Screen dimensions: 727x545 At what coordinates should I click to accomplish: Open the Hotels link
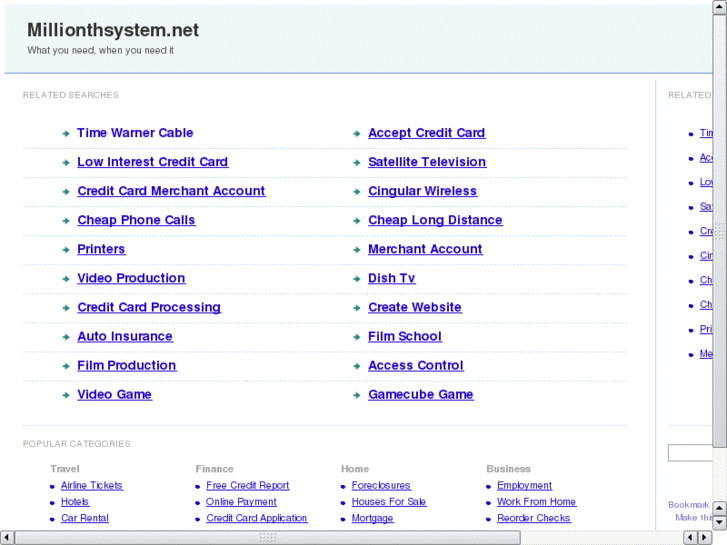(75, 502)
